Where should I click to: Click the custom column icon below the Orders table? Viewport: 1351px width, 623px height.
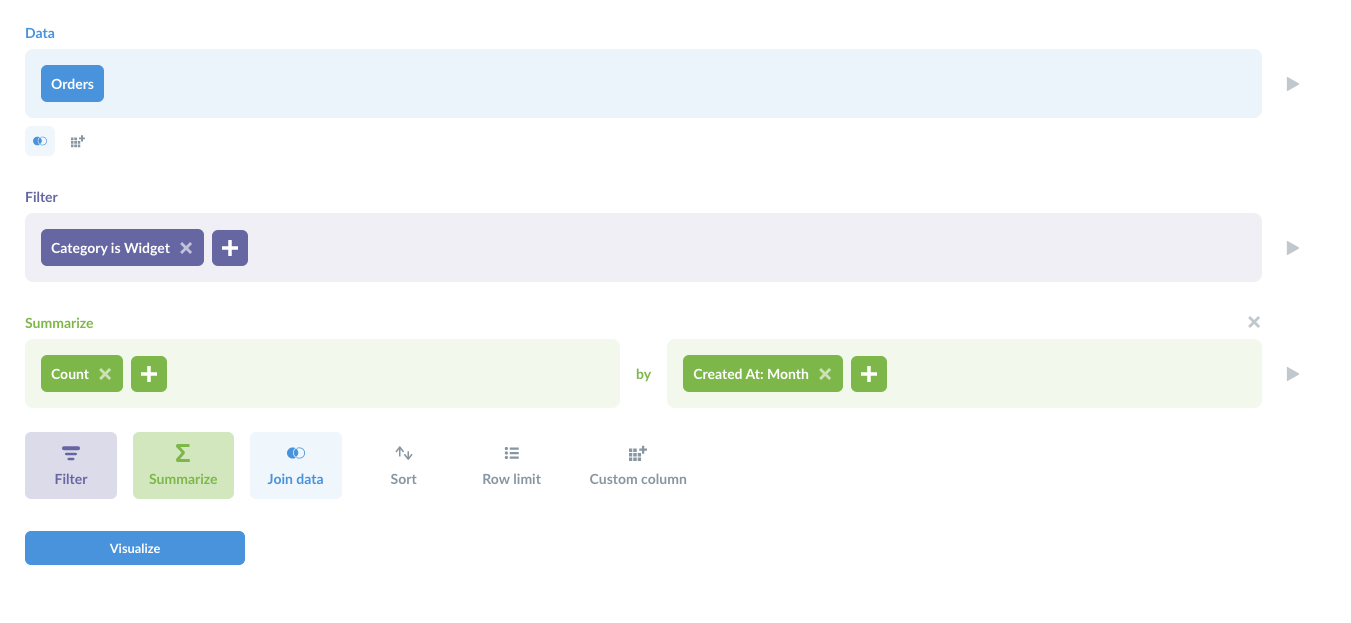(77, 140)
